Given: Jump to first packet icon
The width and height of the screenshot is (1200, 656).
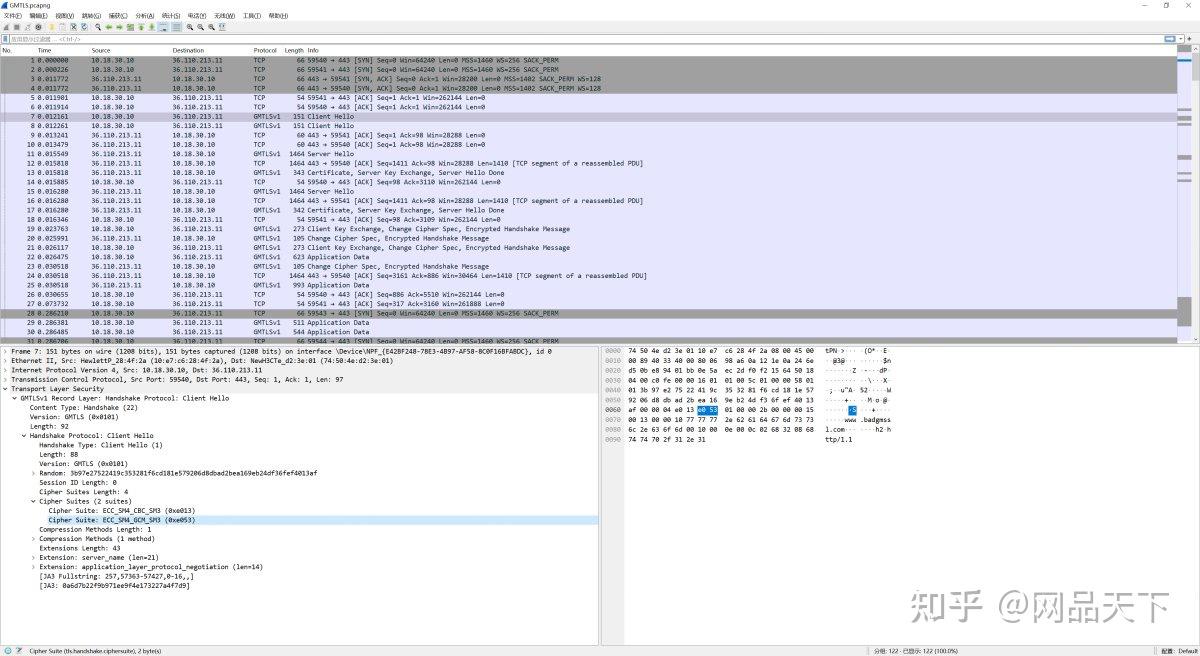Looking at the screenshot, I should 141,27.
